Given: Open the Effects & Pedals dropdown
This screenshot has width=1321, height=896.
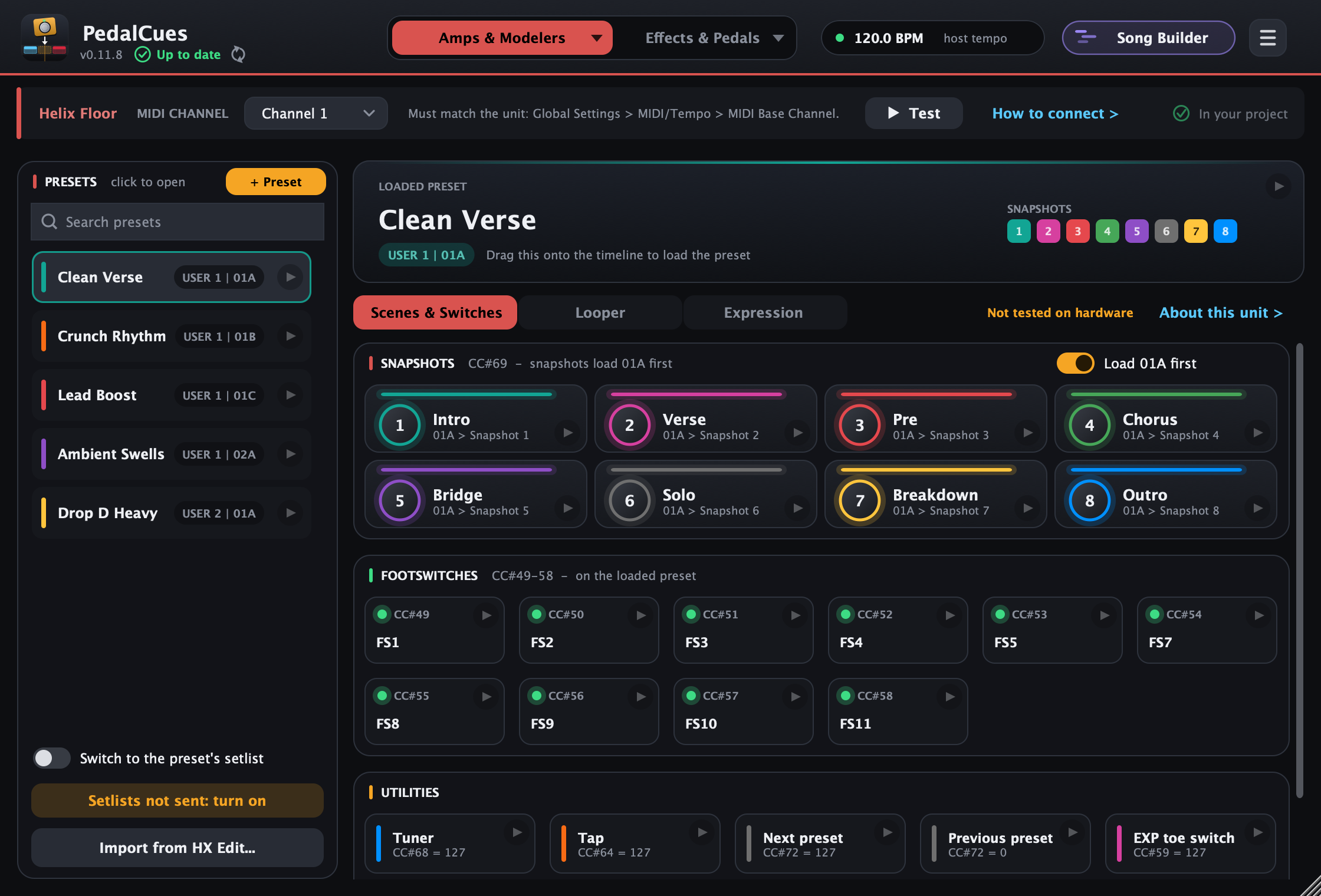Looking at the screenshot, I should (x=714, y=38).
